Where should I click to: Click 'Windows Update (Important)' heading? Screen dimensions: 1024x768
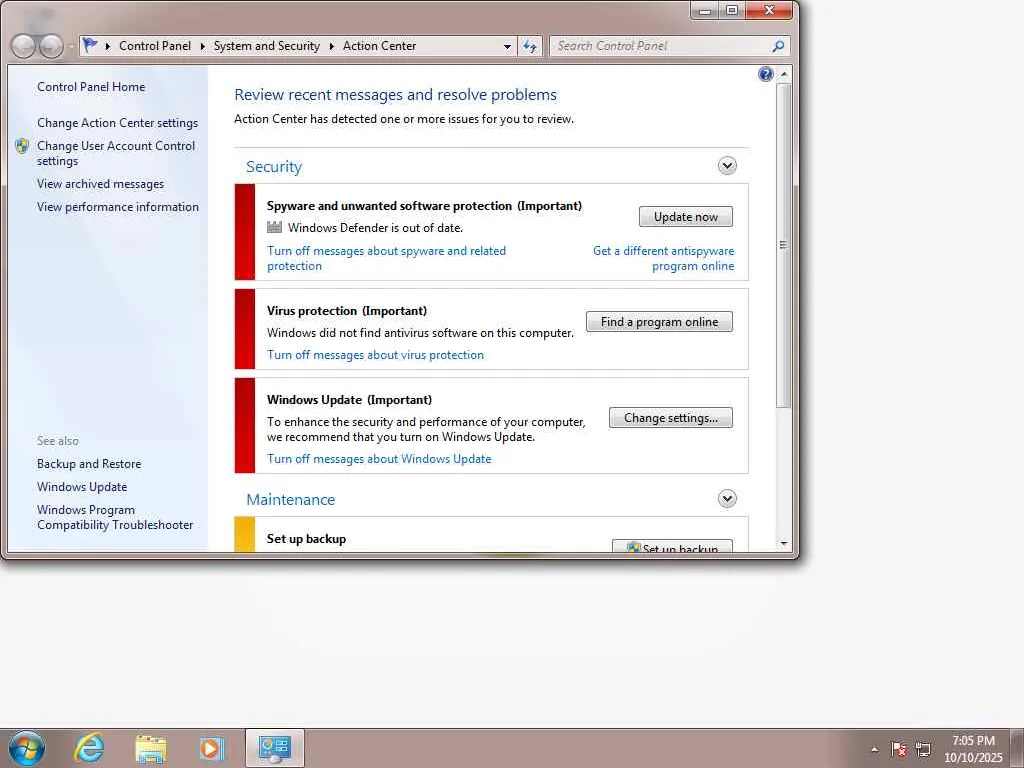tap(349, 400)
